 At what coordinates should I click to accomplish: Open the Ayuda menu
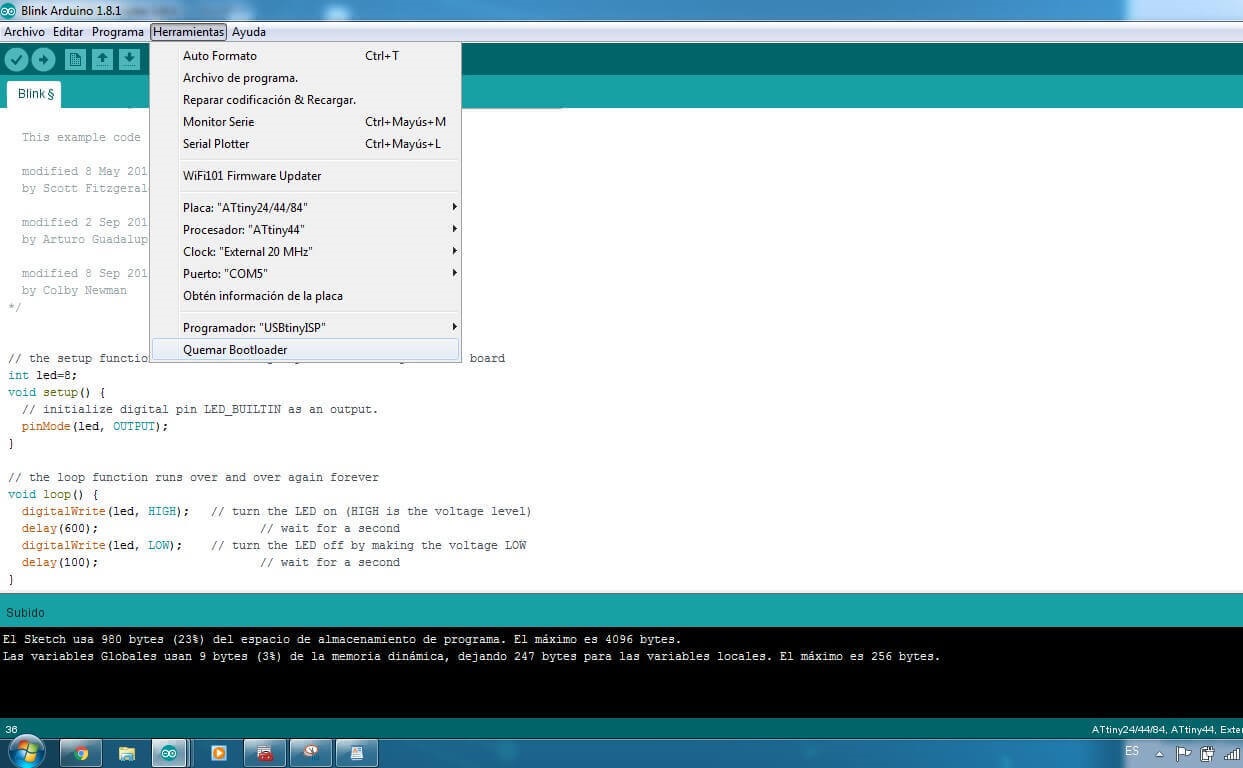point(249,32)
